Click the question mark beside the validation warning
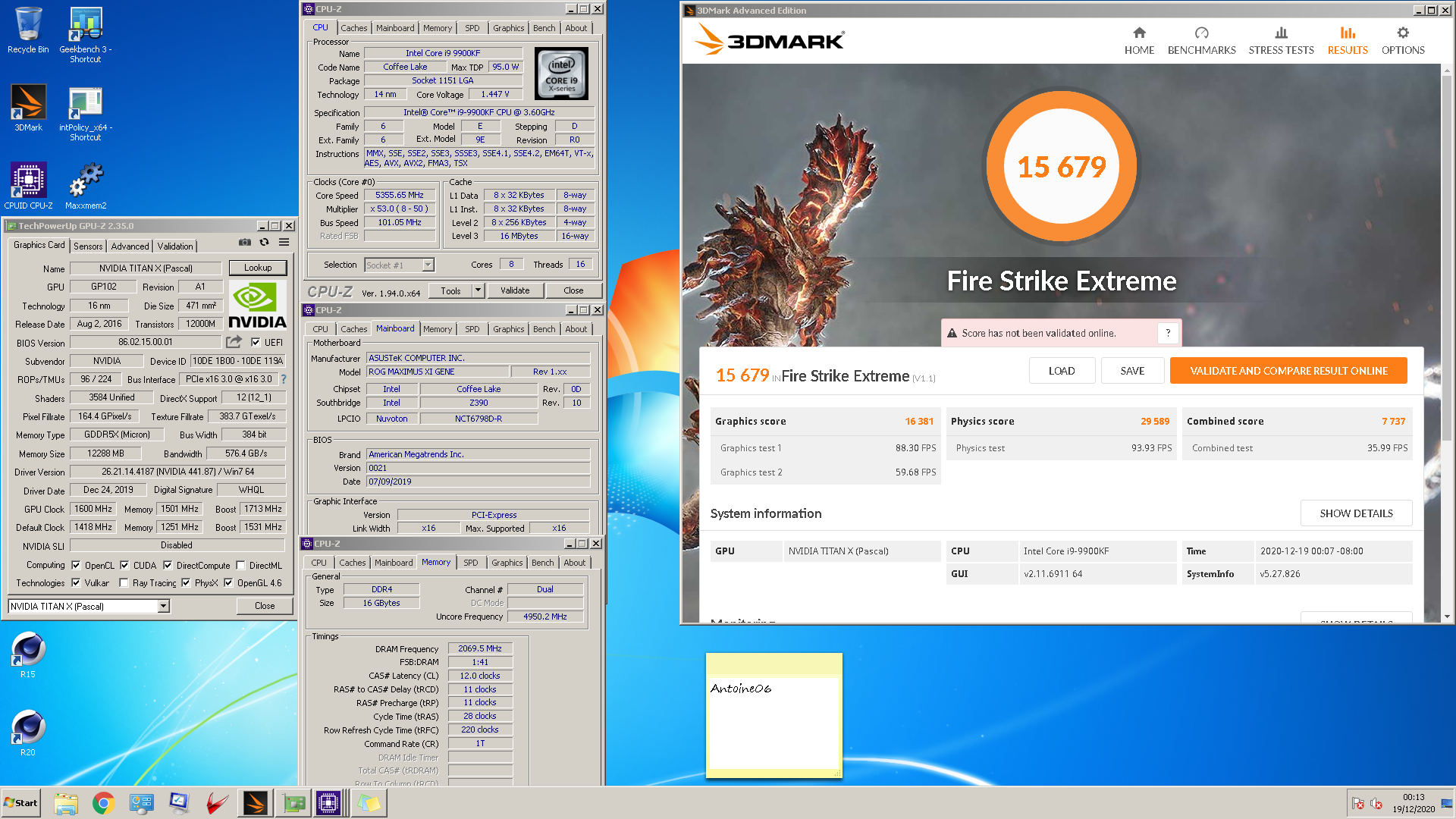The height and width of the screenshot is (819, 1456). [x=1168, y=333]
